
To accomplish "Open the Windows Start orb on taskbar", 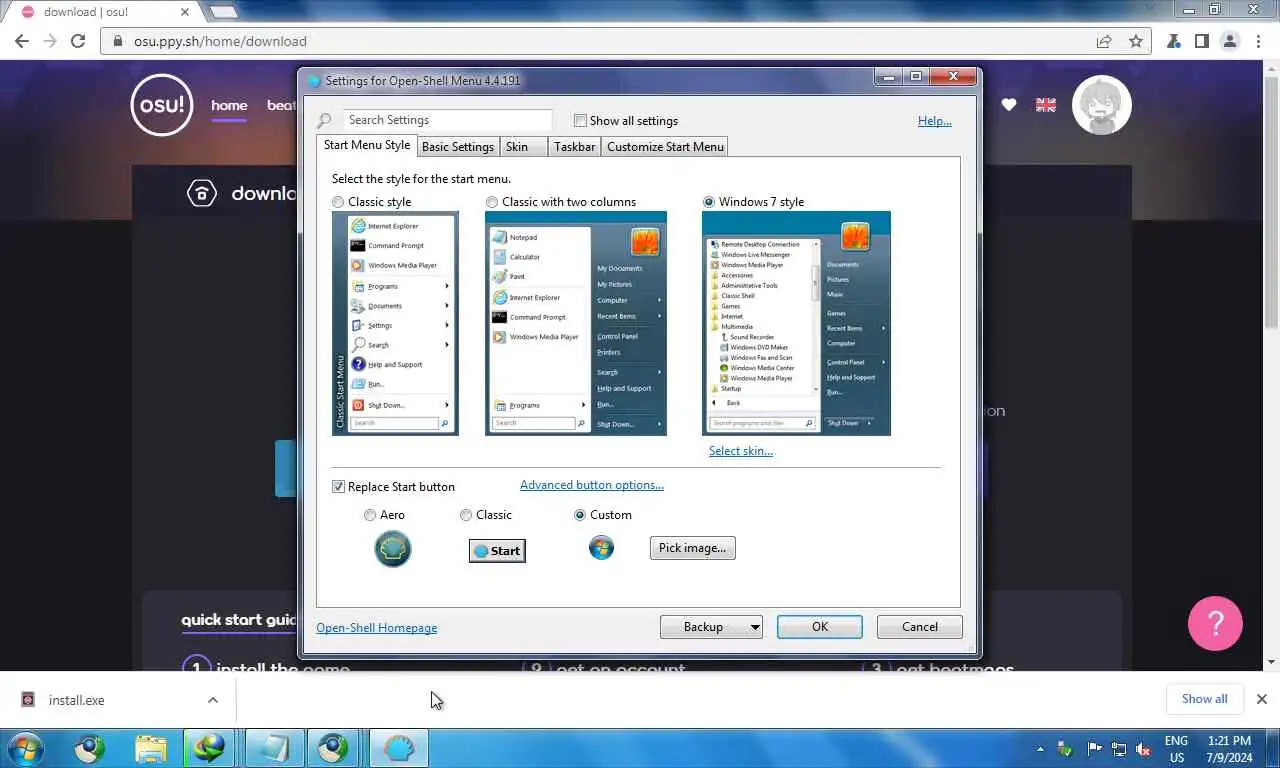I will tap(25, 748).
